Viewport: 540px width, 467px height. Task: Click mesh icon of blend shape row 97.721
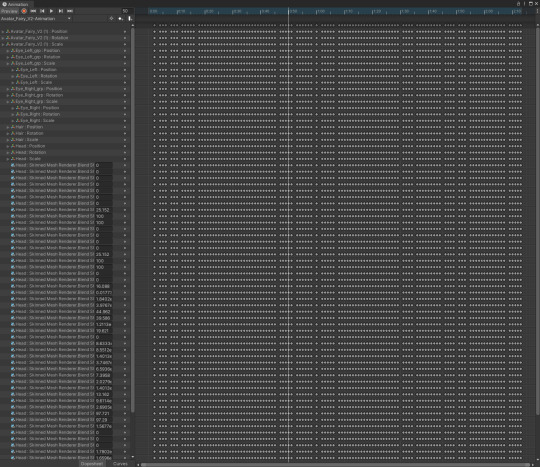13,413
